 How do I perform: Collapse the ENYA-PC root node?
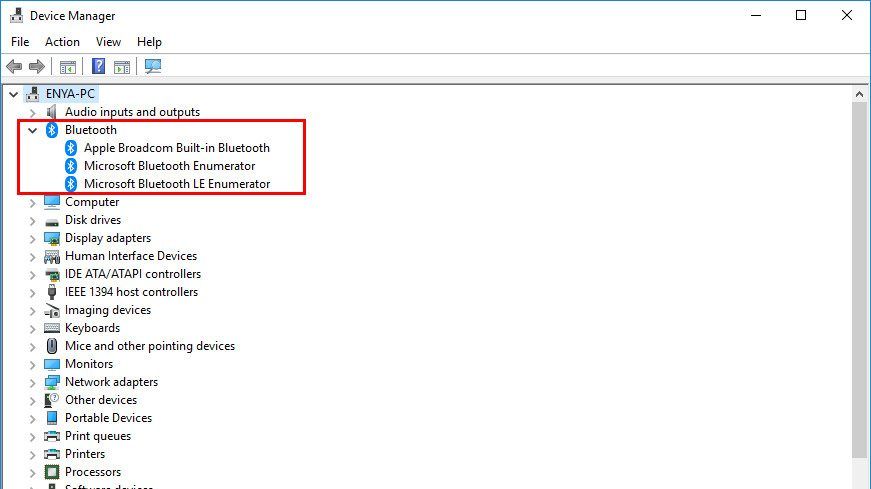(x=13, y=94)
